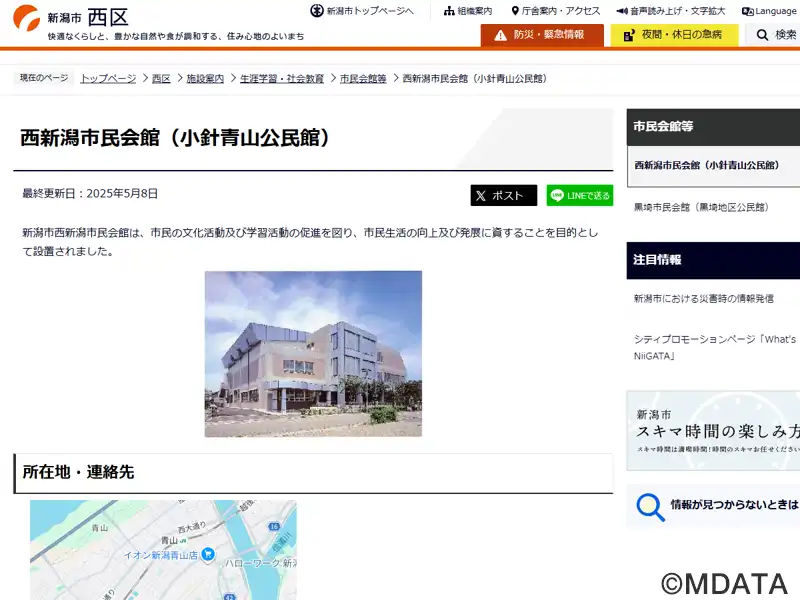The height and width of the screenshot is (600, 800).
Task: Click 情報が見つからないときは help link
Action: [734, 505]
